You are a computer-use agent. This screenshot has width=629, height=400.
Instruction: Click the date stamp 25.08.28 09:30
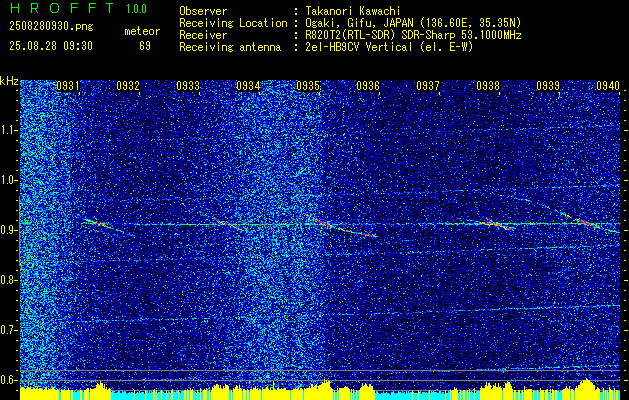[x=51, y=46]
